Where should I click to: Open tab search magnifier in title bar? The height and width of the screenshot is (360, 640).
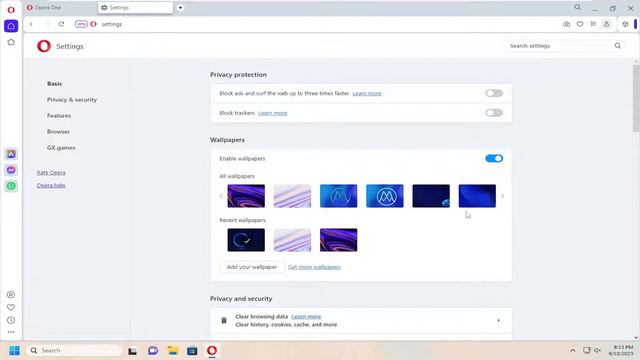578,7
